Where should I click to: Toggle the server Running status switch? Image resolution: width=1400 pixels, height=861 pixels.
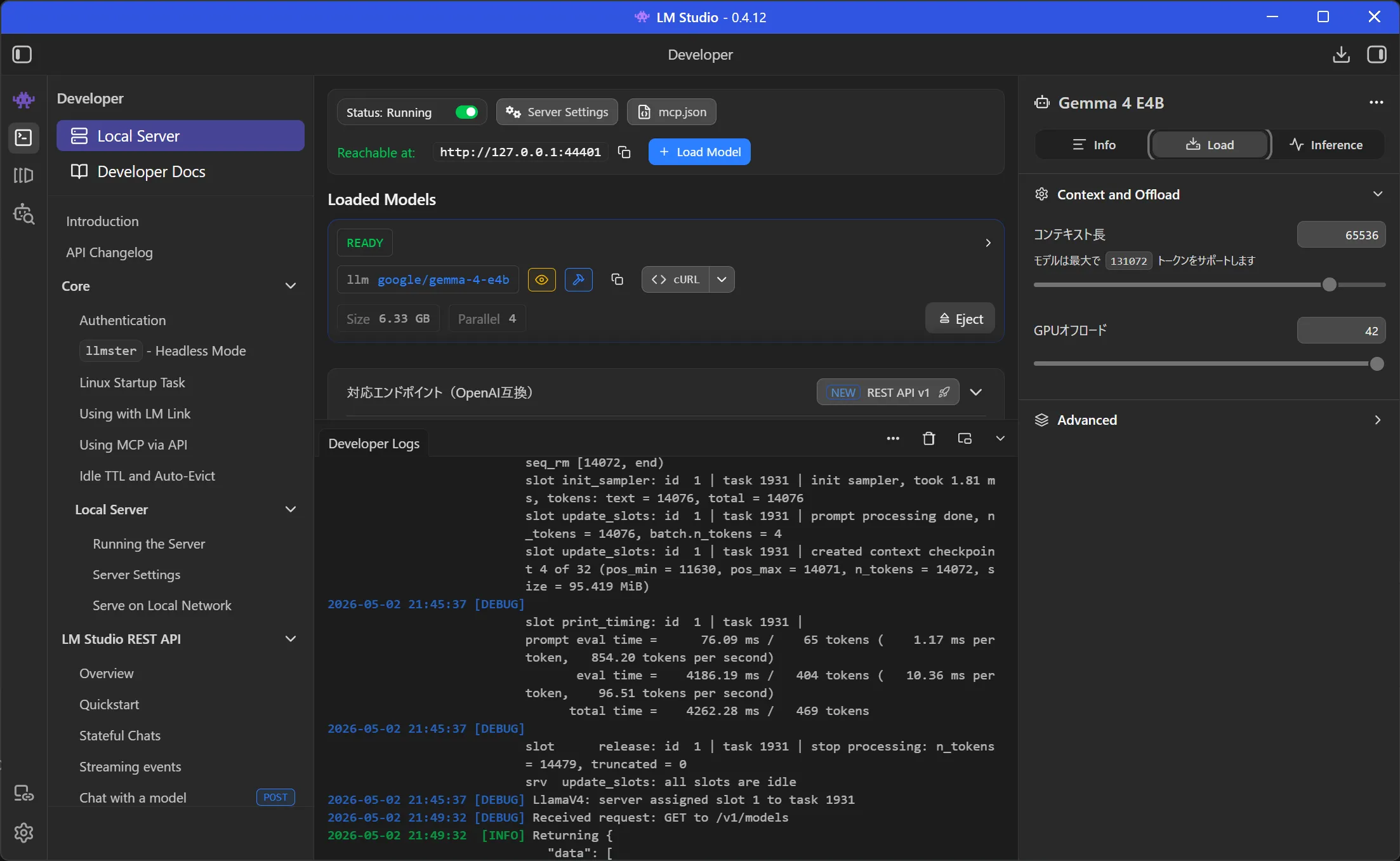click(x=466, y=112)
